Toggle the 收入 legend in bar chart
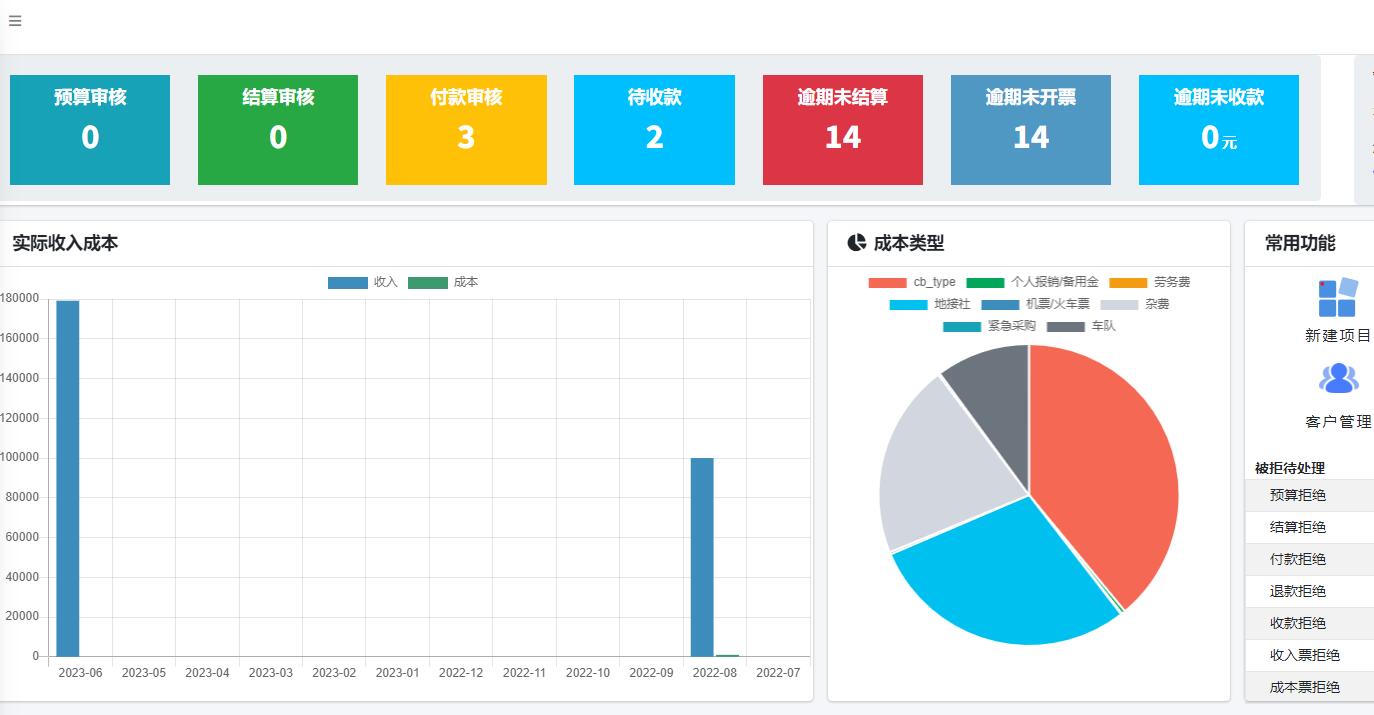Screen dimensions: 1374x715 363,283
